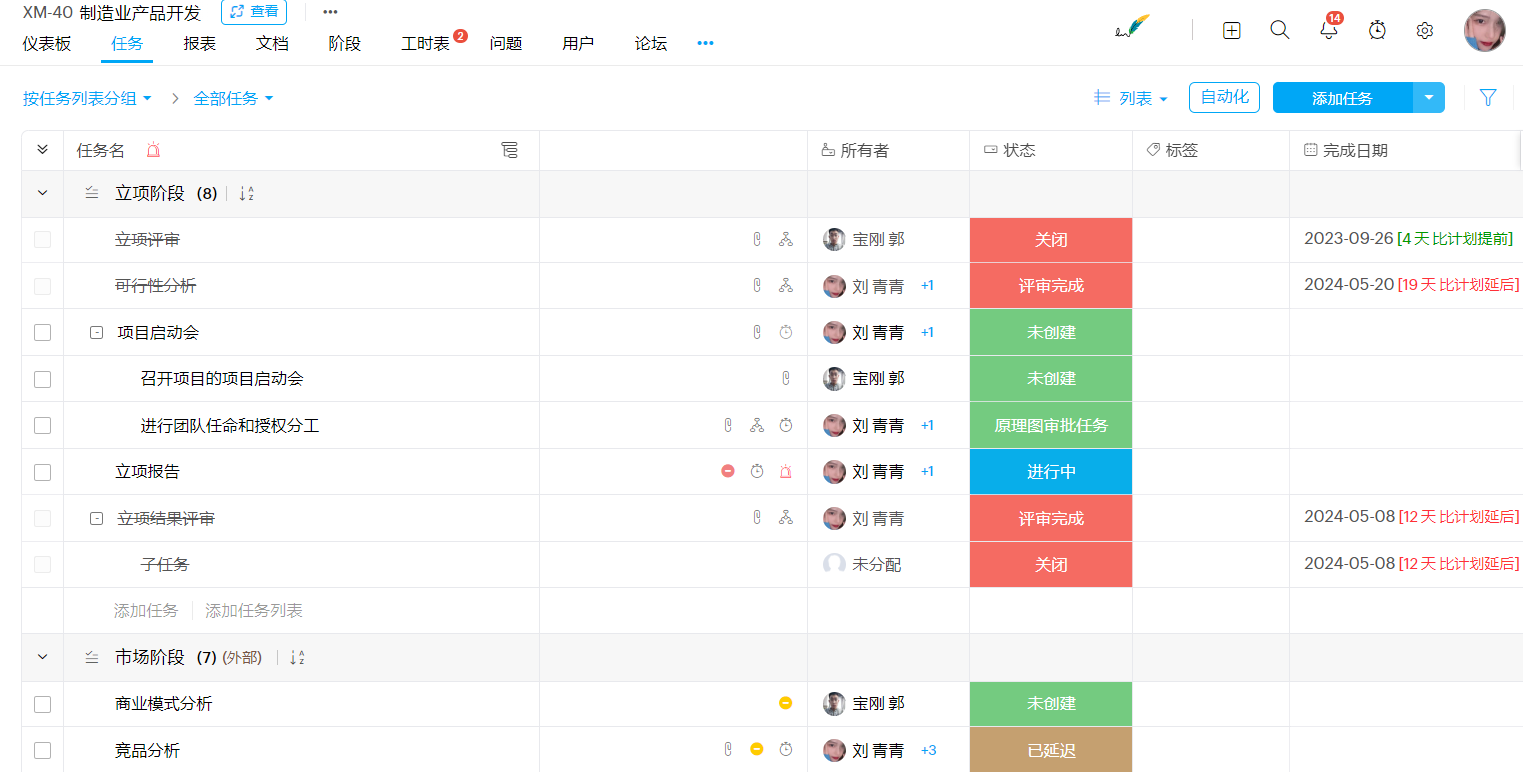Click red priority icon in 立项报告 row
This screenshot has width=1523, height=772.
click(728, 471)
